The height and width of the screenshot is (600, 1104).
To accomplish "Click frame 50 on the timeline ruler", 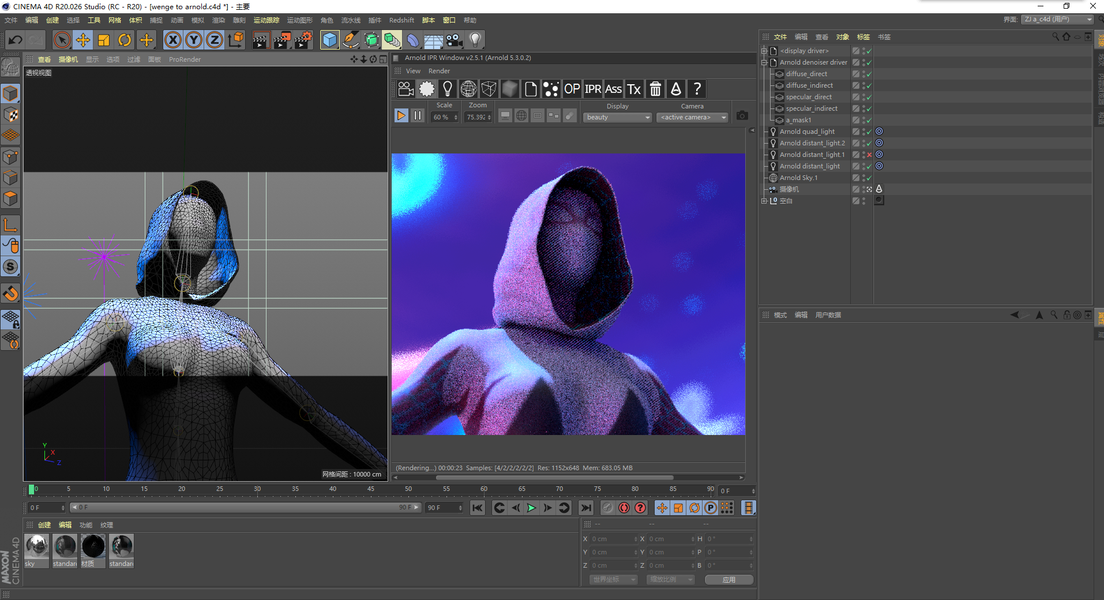I will tap(408, 489).
